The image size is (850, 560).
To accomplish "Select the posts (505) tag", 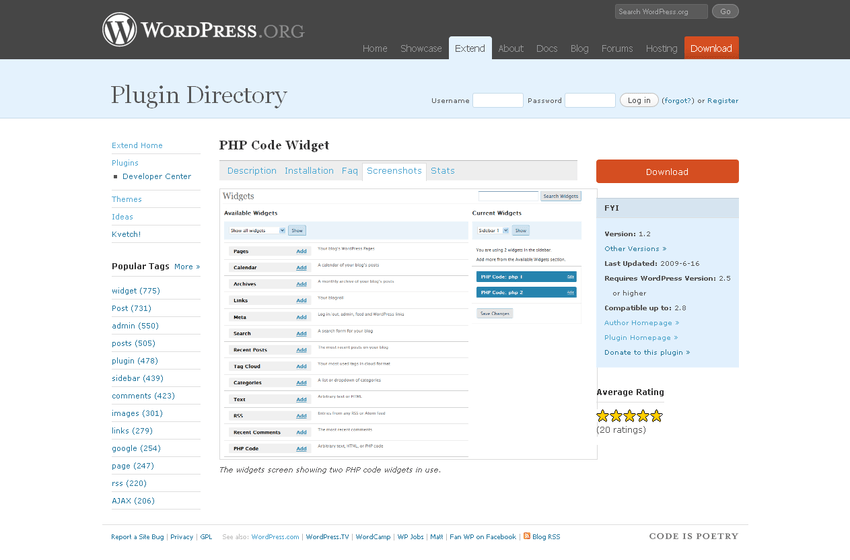I will [133, 343].
